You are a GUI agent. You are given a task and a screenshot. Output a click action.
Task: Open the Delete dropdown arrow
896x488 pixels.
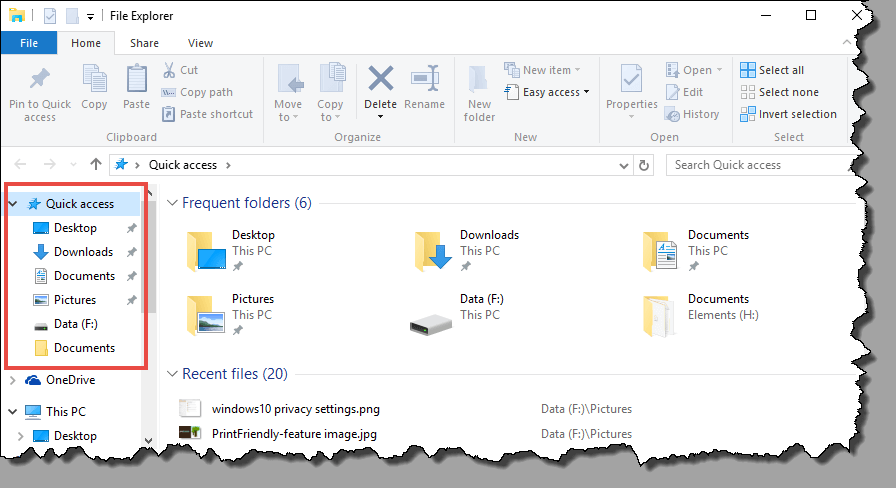point(380,117)
